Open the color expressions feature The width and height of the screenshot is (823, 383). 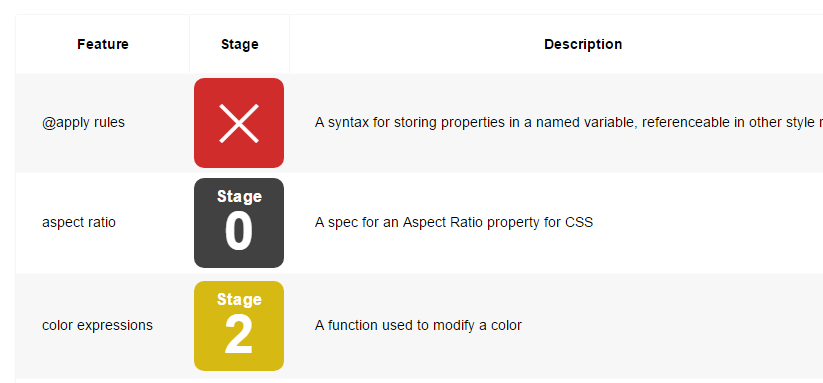97,325
